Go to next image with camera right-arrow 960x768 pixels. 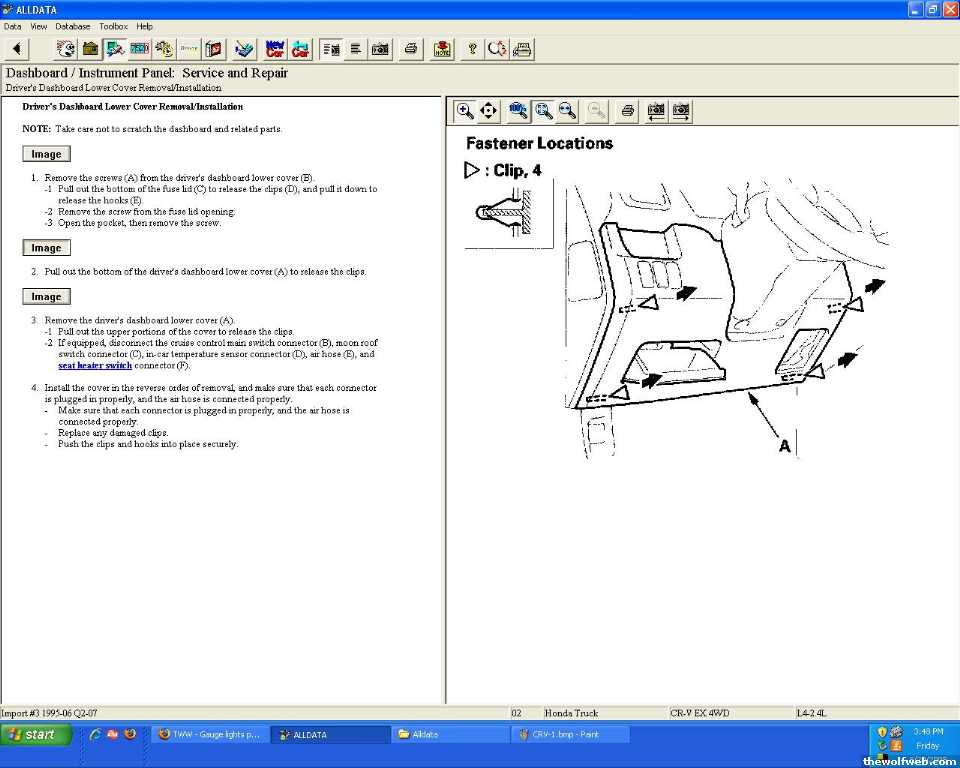pos(682,111)
